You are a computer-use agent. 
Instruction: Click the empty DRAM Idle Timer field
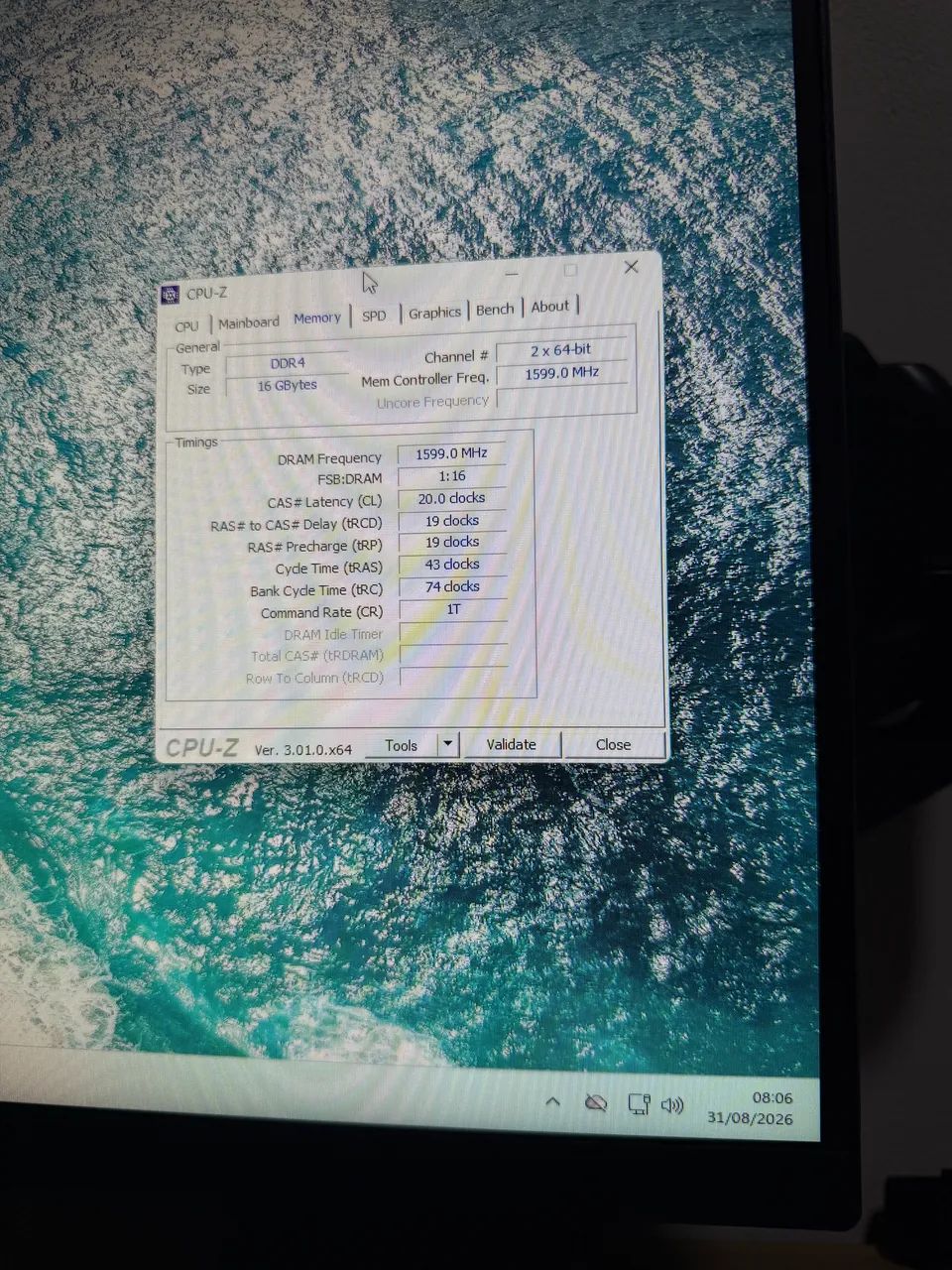(x=453, y=632)
